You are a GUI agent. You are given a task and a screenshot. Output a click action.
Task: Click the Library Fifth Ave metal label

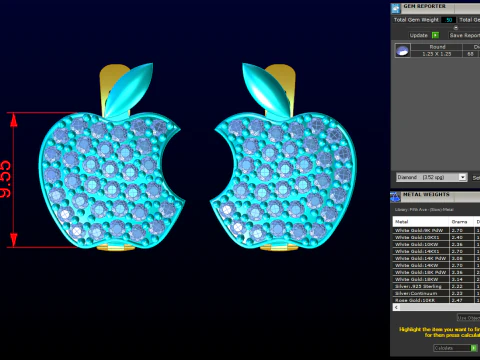pyautogui.click(x=424, y=210)
